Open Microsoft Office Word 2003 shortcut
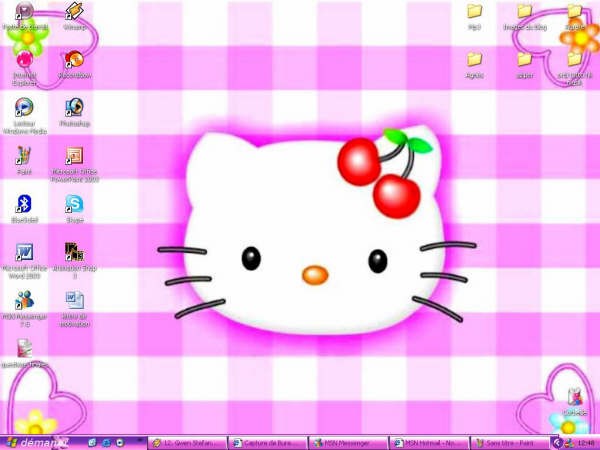This screenshot has width=600, height=450. pos(25,261)
